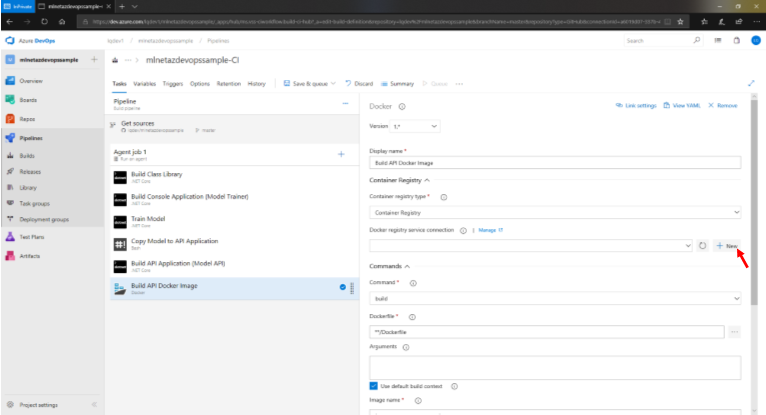
Task: Open the Command dropdown showing build
Action: click(x=554, y=299)
